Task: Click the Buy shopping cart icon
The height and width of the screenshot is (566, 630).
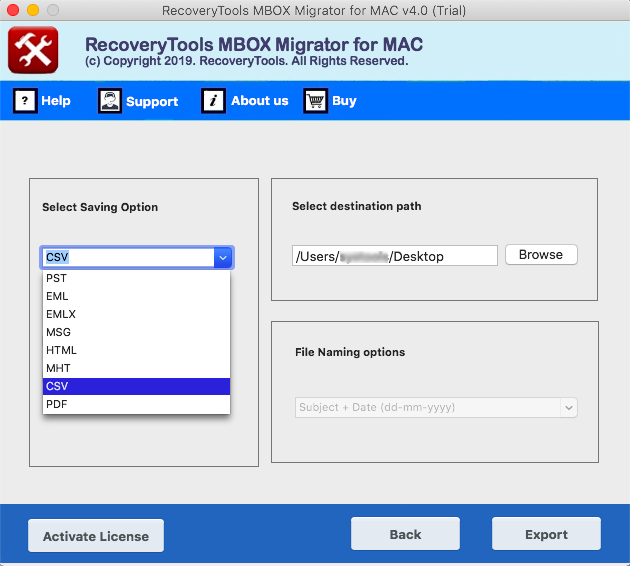Action: [315, 100]
